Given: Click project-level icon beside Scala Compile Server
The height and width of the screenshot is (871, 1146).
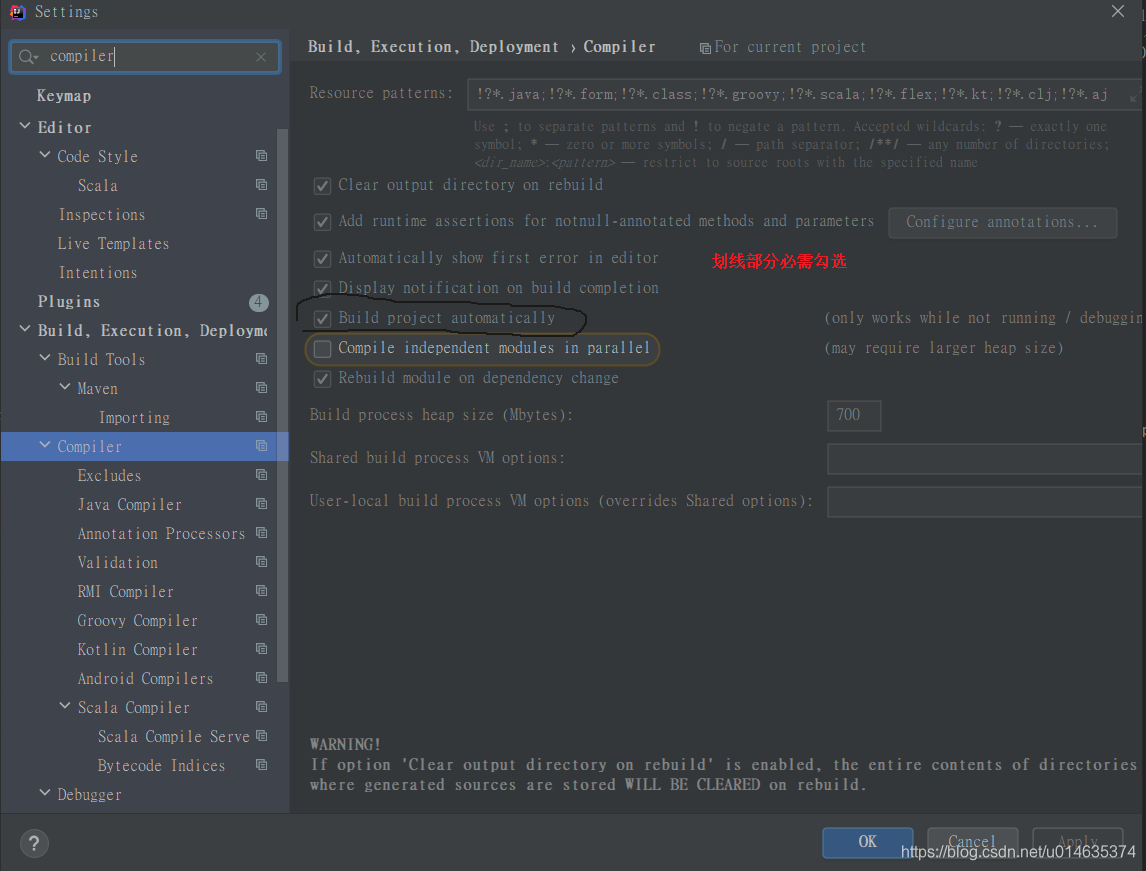Looking at the screenshot, I should 261,736.
